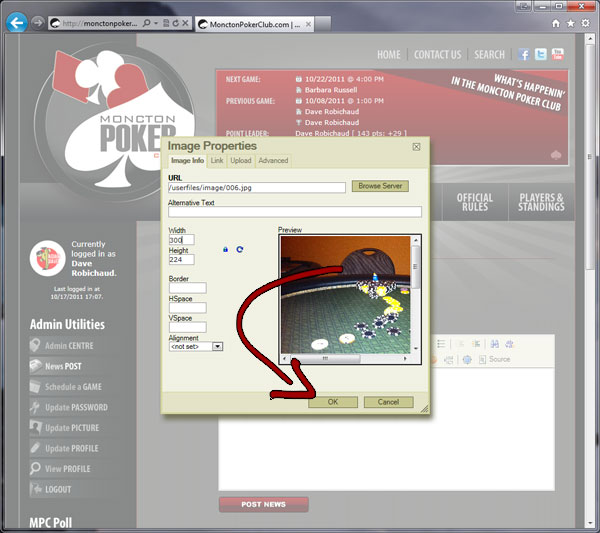600x533 pixels.
Task: Click preview horizontal scrollbar thumb
Action: pos(325,359)
